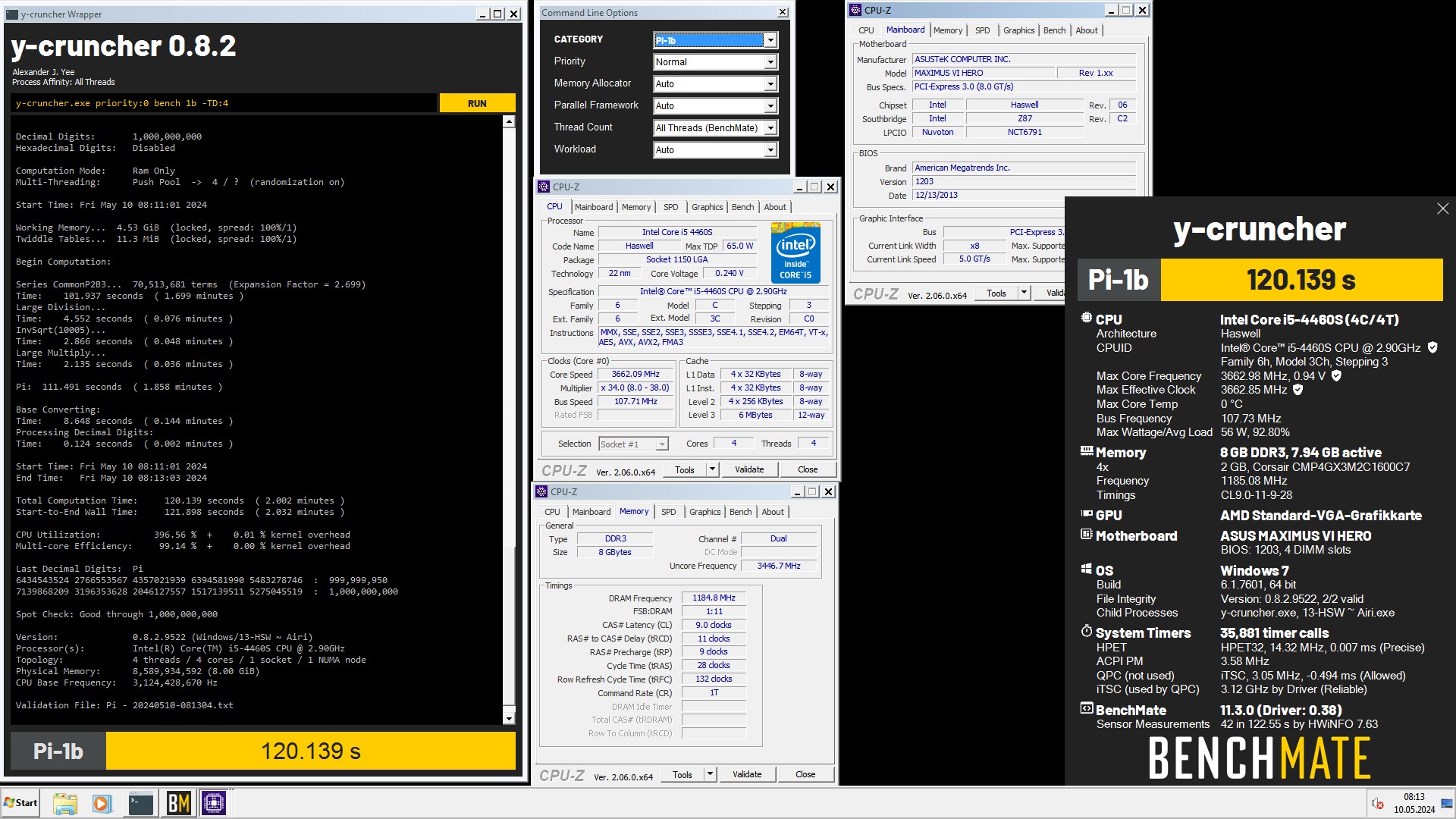Click the CPUID verified shield icon
The width and height of the screenshot is (1456, 819).
pos(1432,347)
